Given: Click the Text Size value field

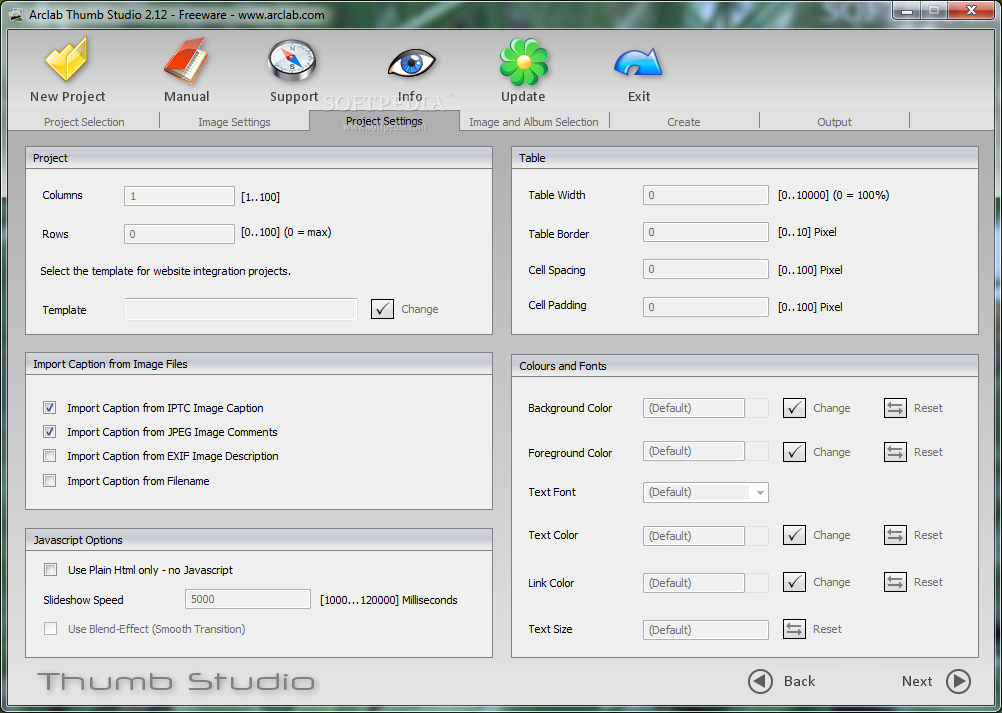Looking at the screenshot, I should 705,629.
